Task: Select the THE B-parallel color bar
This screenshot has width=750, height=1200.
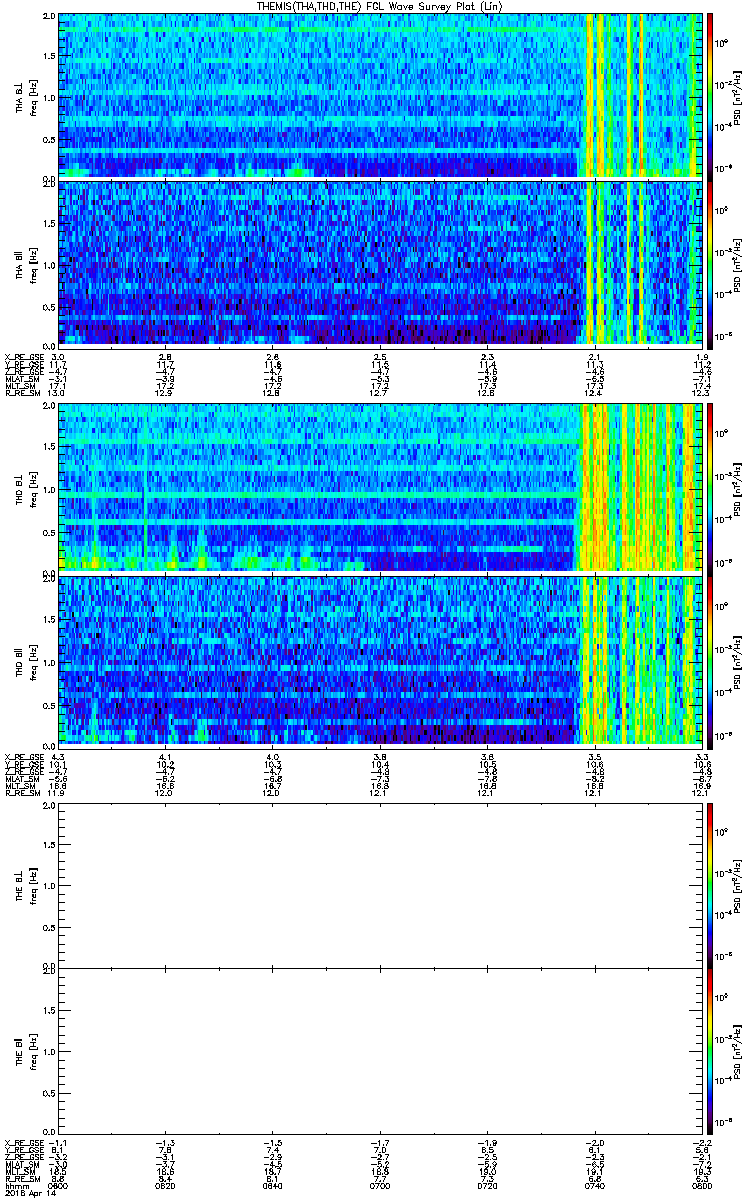Action: pos(711,1051)
